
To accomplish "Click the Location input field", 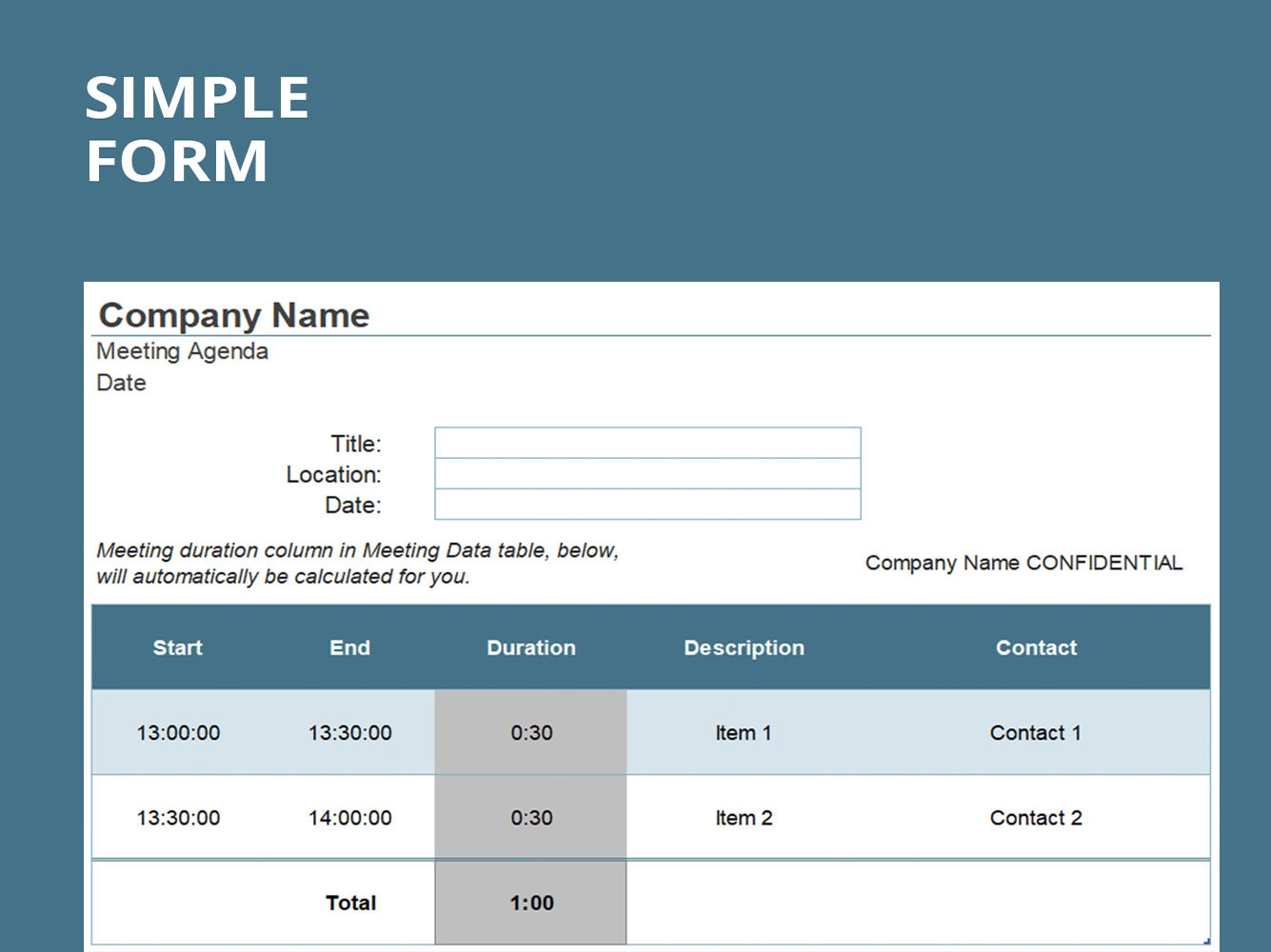I will pyautogui.click(x=646, y=474).
